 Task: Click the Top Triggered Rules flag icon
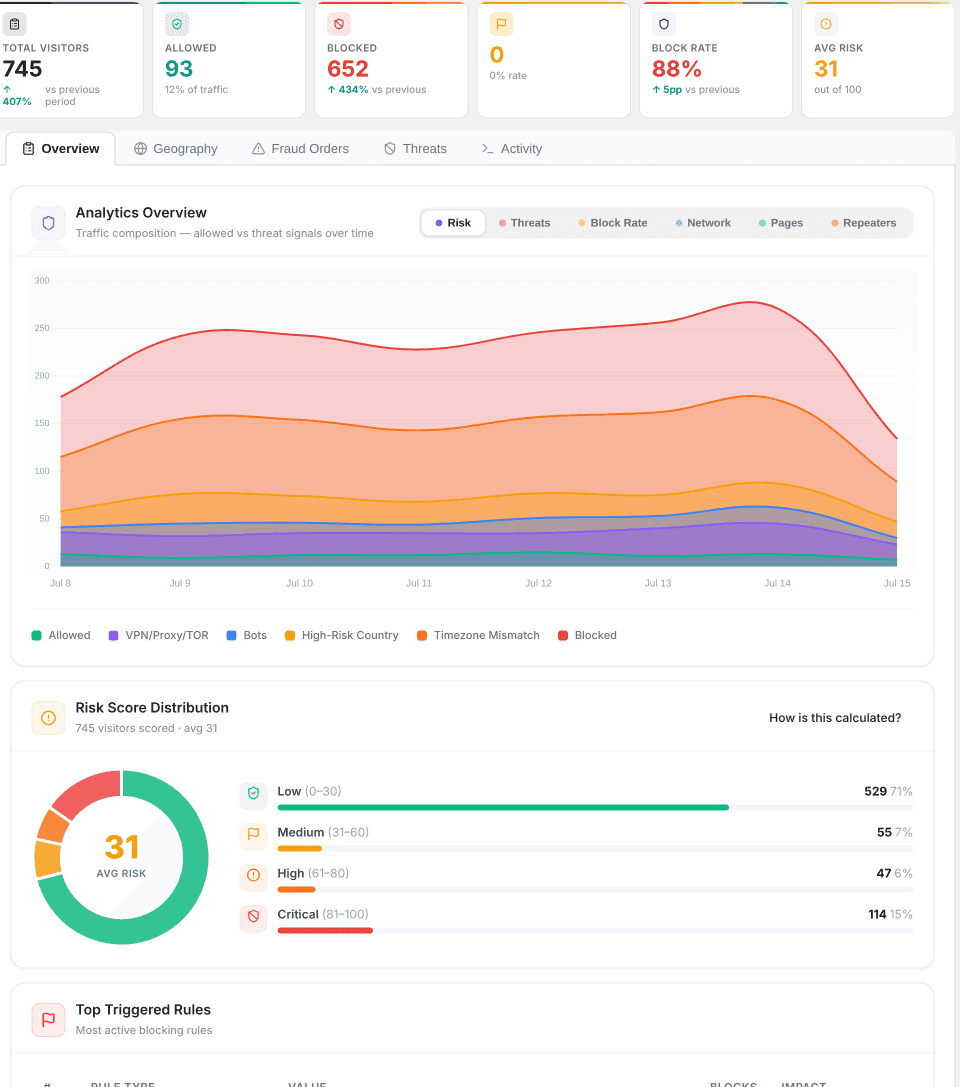click(49, 1020)
